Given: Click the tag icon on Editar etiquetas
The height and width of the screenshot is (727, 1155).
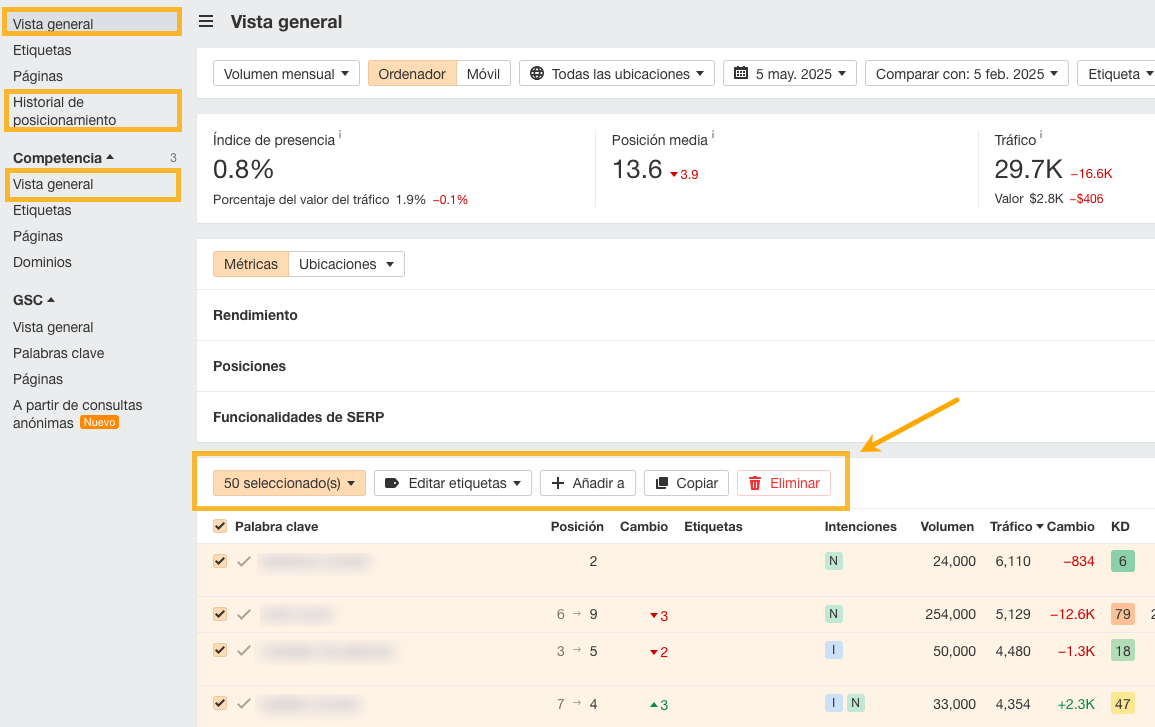Looking at the screenshot, I should [x=390, y=483].
